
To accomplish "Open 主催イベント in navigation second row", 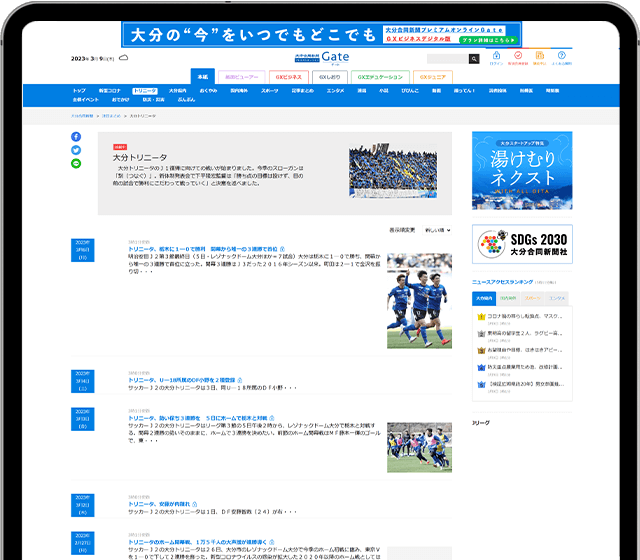I will click(86, 100).
